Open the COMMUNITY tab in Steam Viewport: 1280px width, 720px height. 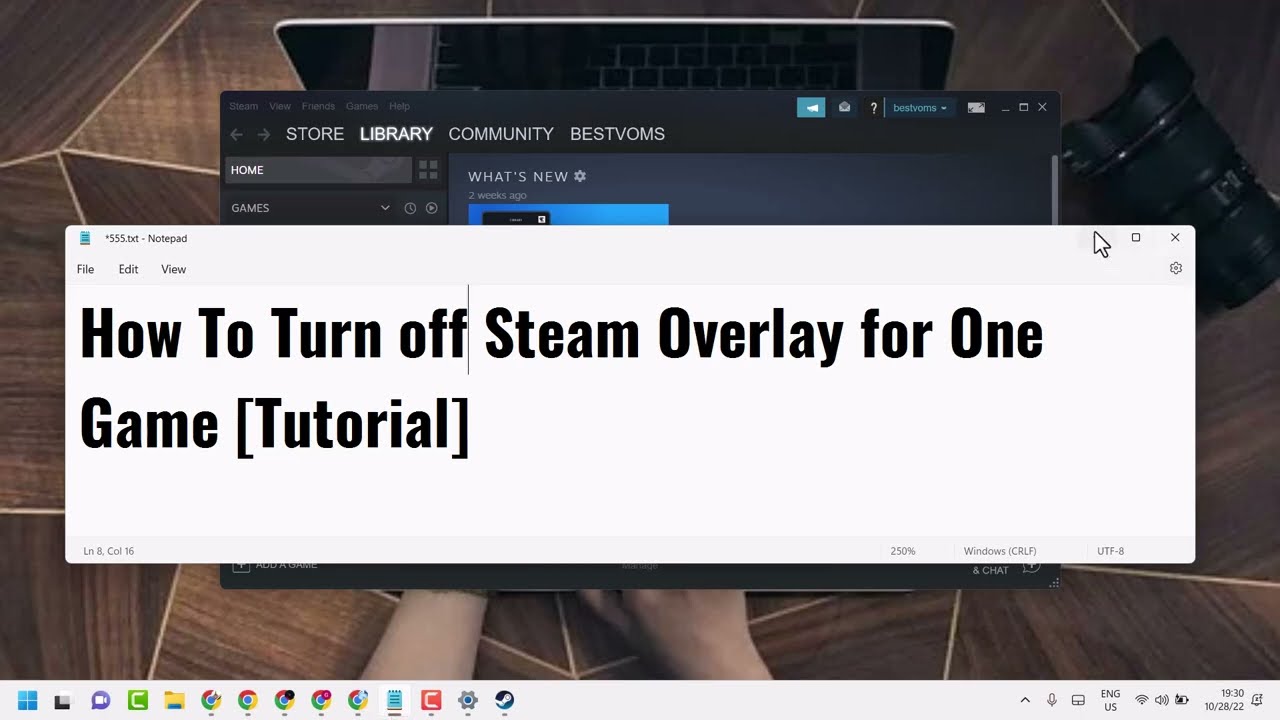pos(501,134)
